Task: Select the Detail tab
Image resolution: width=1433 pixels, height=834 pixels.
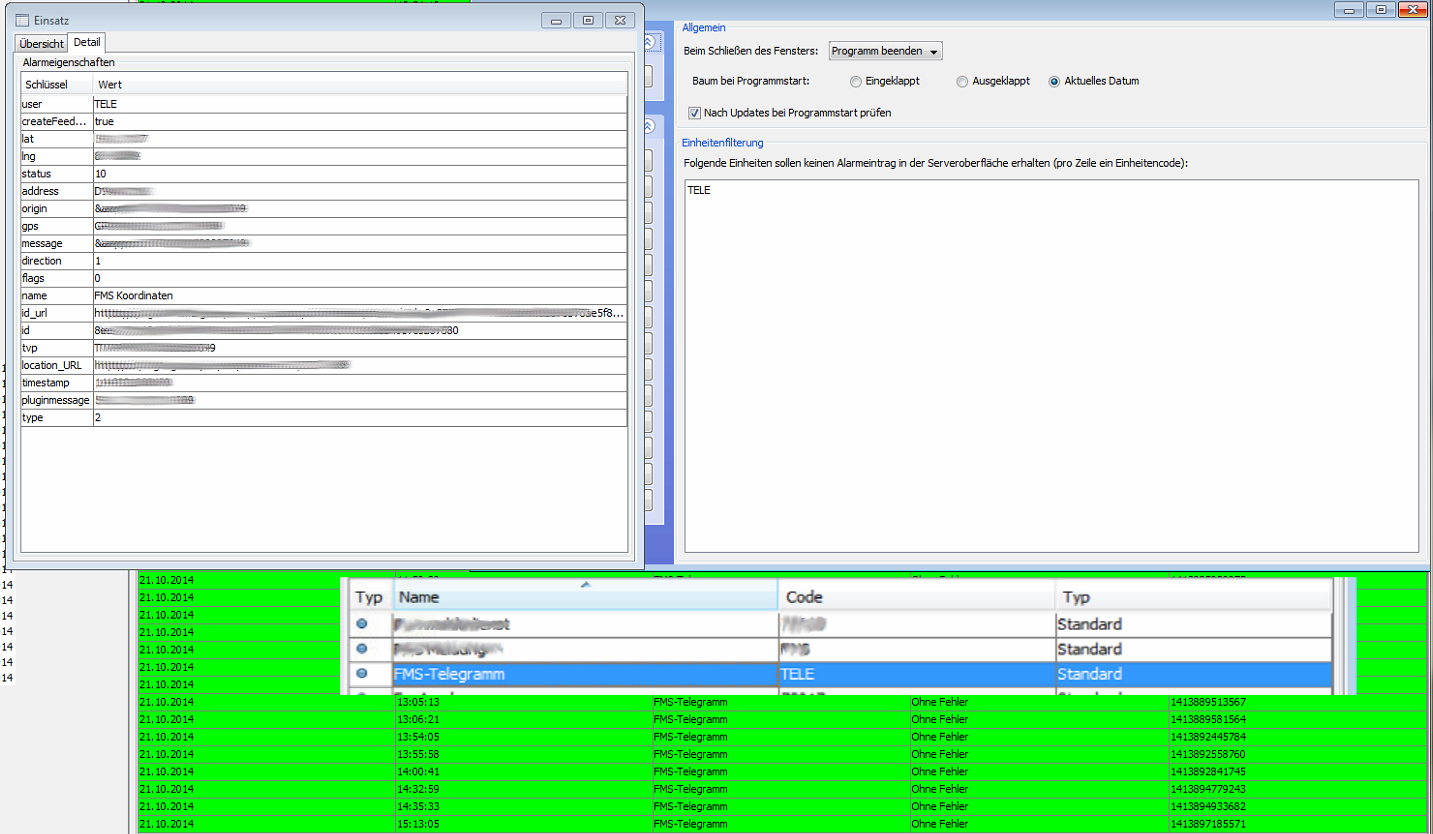Action: coord(87,43)
